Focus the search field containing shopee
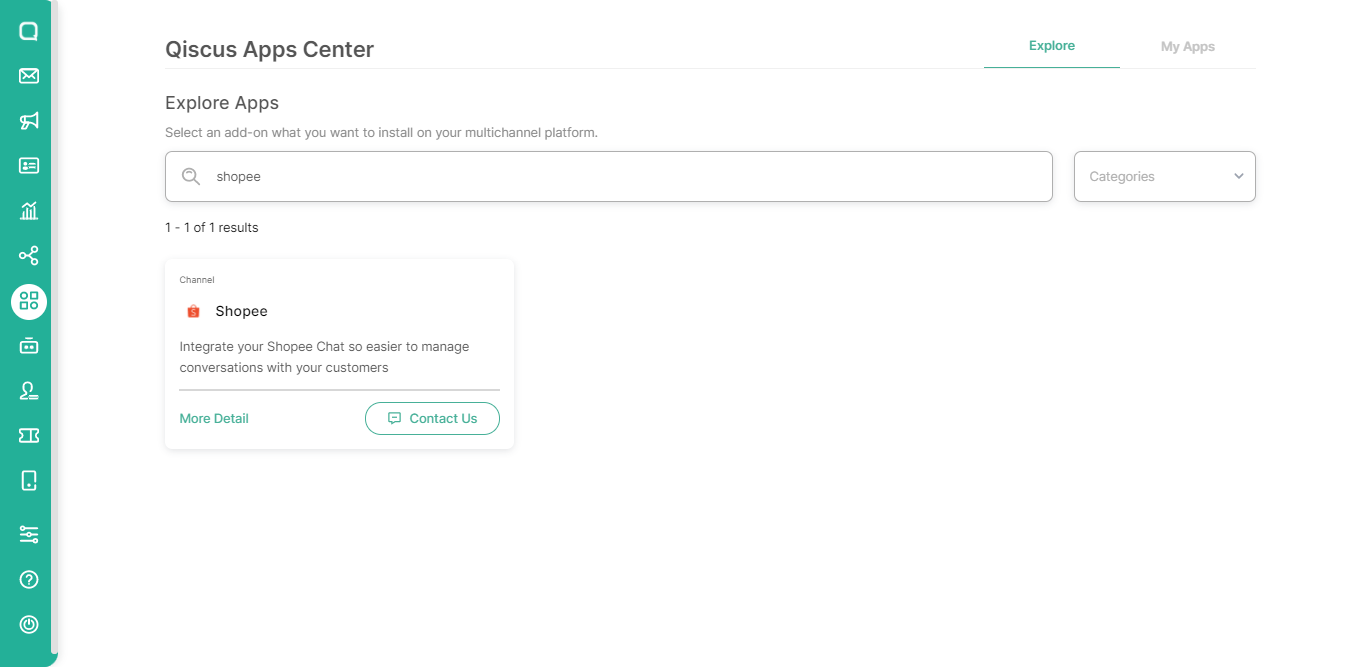This screenshot has height=667, width=1366. tap(609, 177)
